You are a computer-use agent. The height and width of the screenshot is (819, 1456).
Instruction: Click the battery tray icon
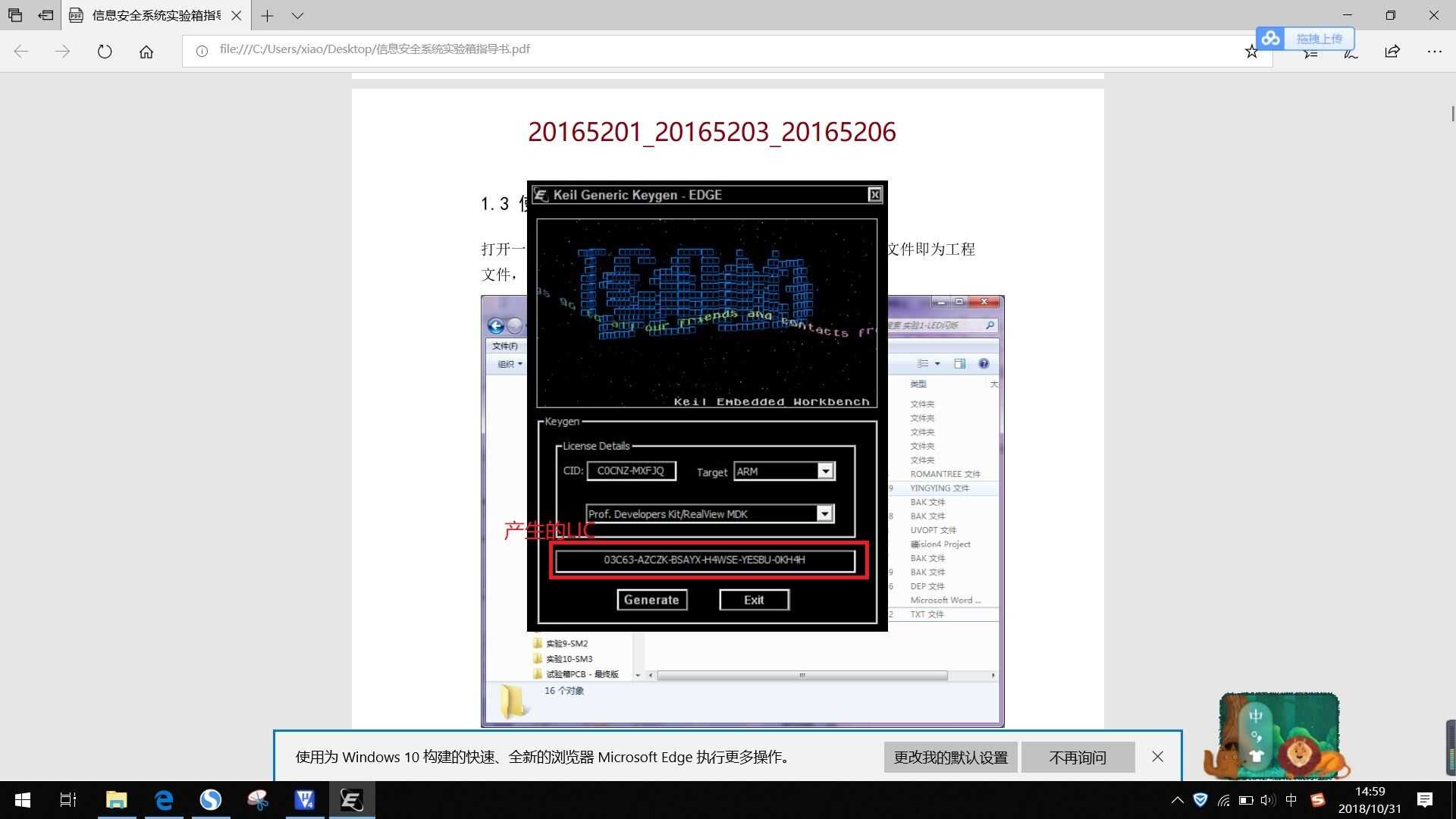click(1245, 800)
